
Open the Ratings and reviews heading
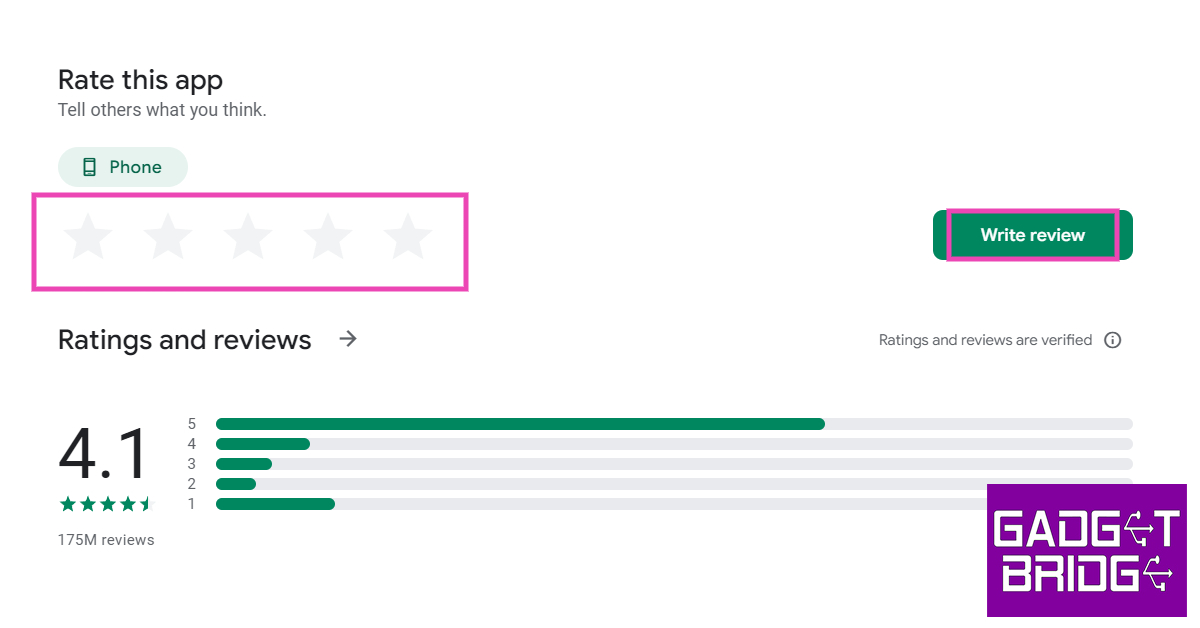185,340
